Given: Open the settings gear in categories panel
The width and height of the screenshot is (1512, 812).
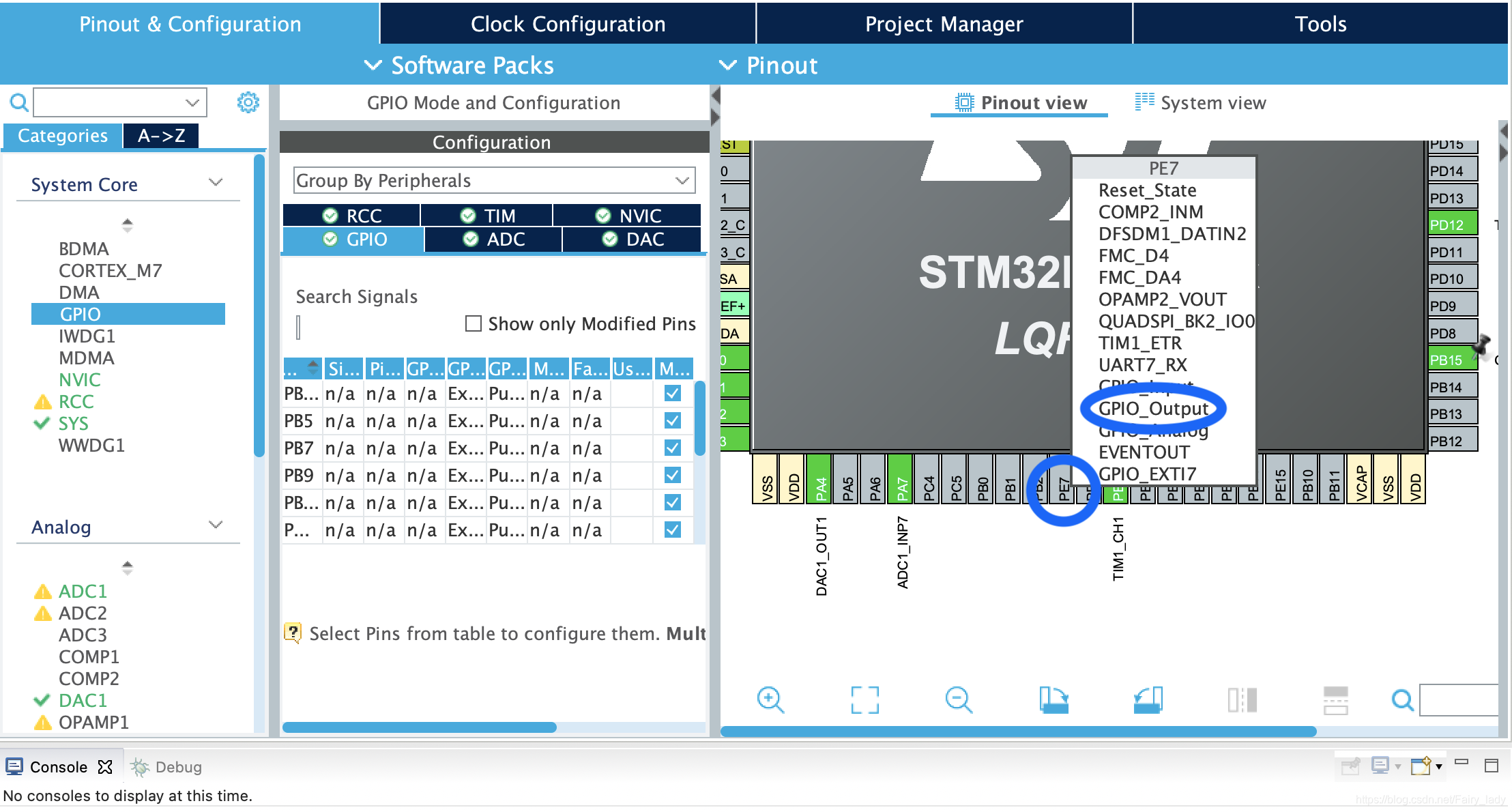Looking at the screenshot, I should click(248, 102).
